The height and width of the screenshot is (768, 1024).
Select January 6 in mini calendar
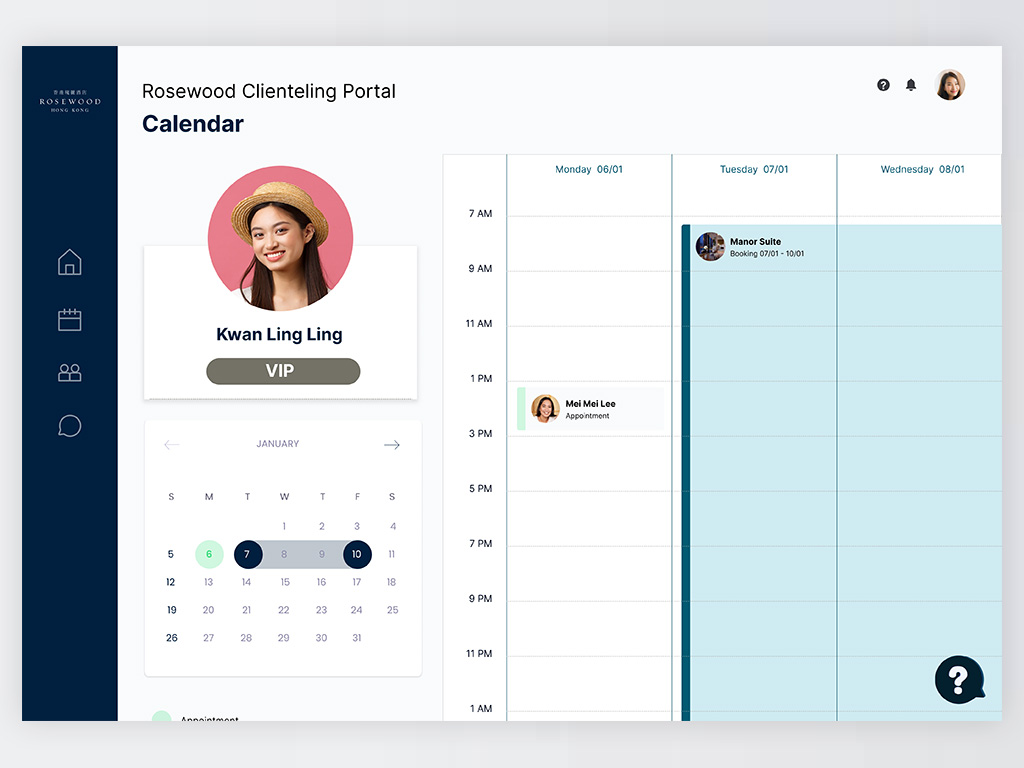209,554
